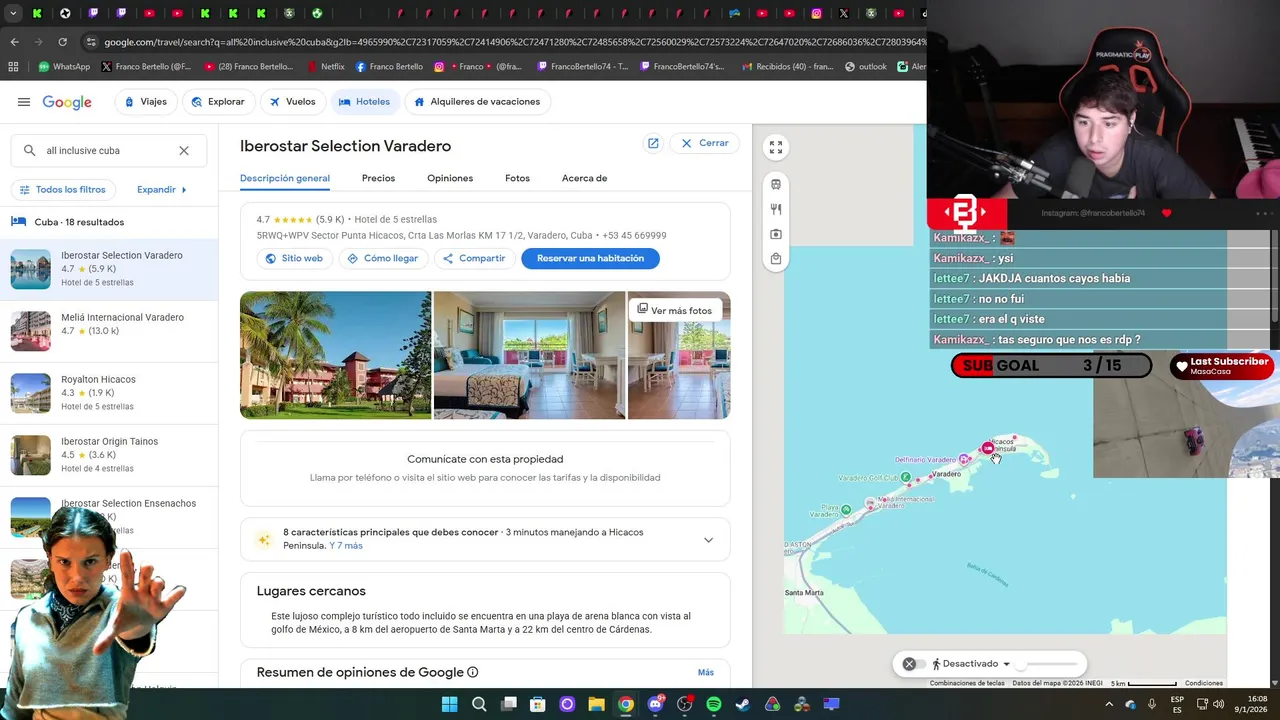Open the Netflix bookmark
The image size is (1280, 720).
pos(326,67)
